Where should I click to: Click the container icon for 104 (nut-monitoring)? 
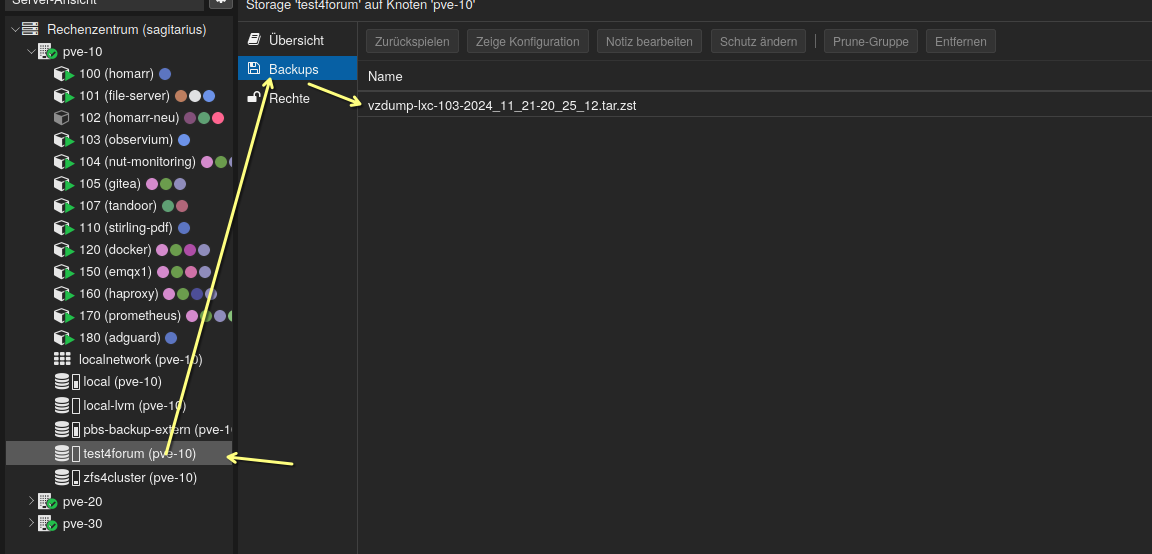[x=65, y=162]
